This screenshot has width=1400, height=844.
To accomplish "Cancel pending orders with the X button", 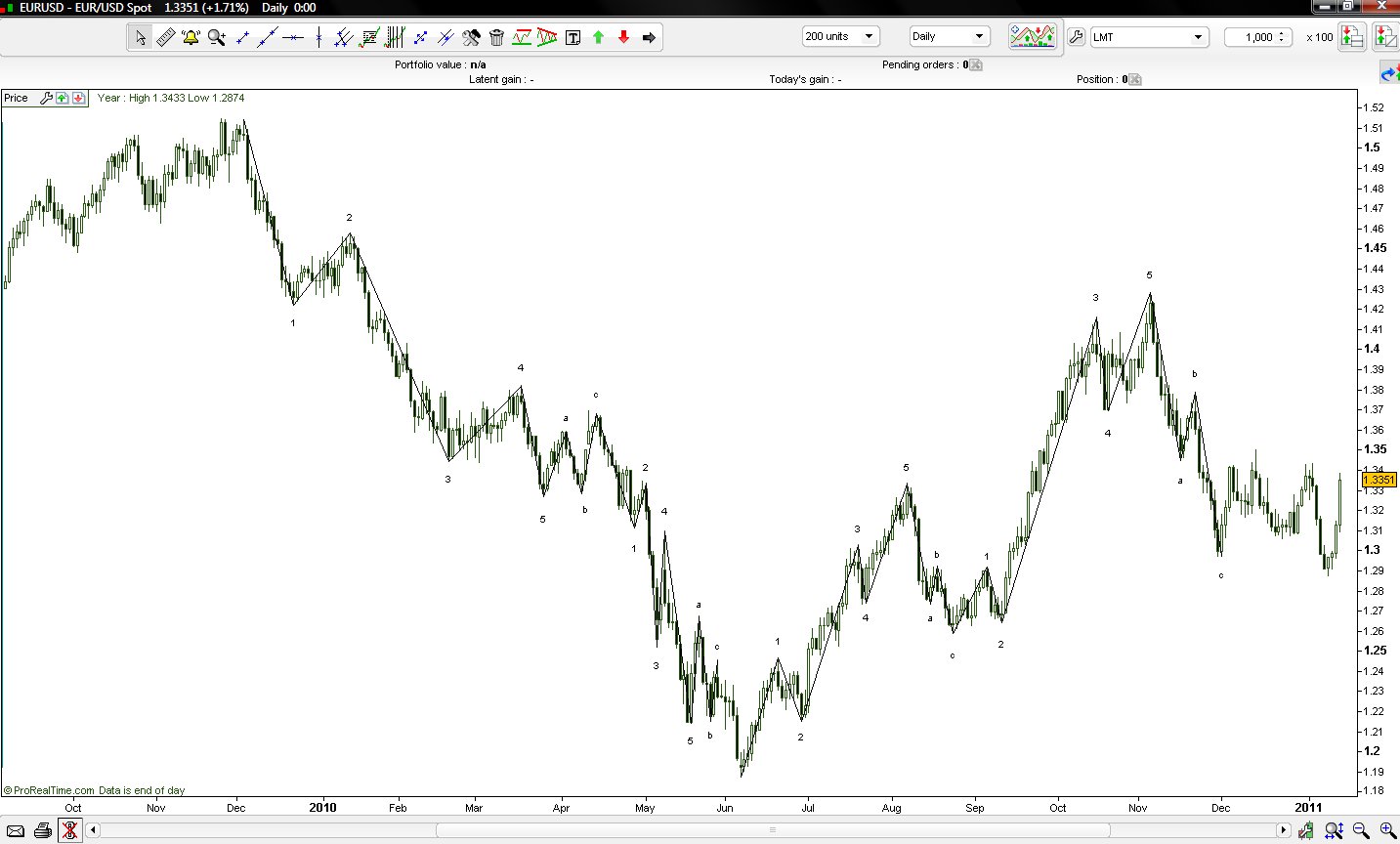I will pyautogui.click(x=975, y=65).
